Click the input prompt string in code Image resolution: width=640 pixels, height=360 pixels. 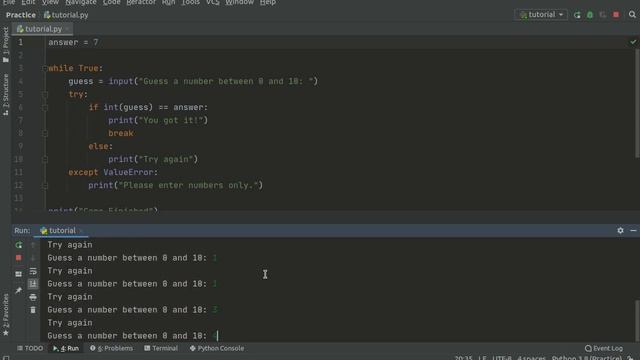click(x=226, y=81)
